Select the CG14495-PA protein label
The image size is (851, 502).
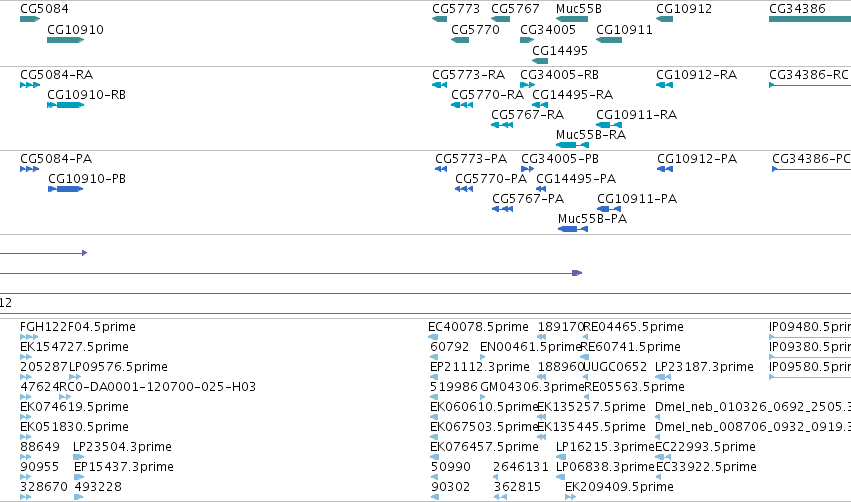(576, 179)
